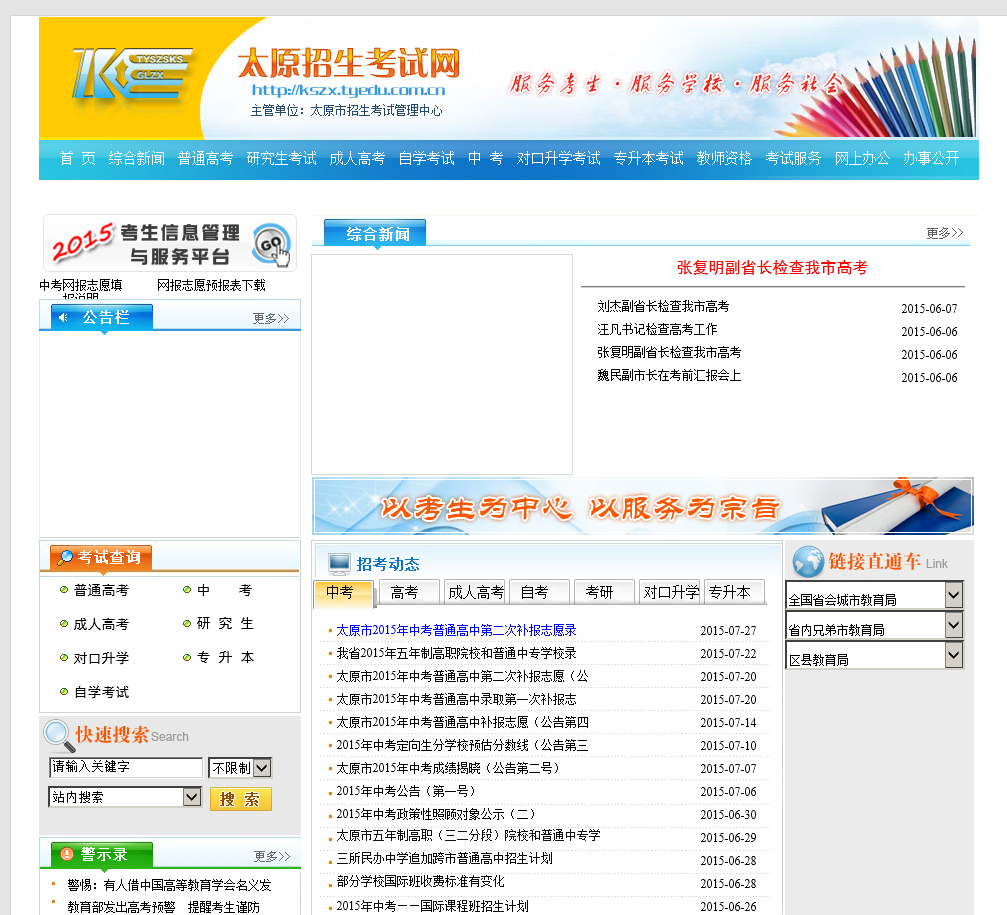Click the 搜索 search button
Screen dimensions: 1007x915
coord(241,799)
